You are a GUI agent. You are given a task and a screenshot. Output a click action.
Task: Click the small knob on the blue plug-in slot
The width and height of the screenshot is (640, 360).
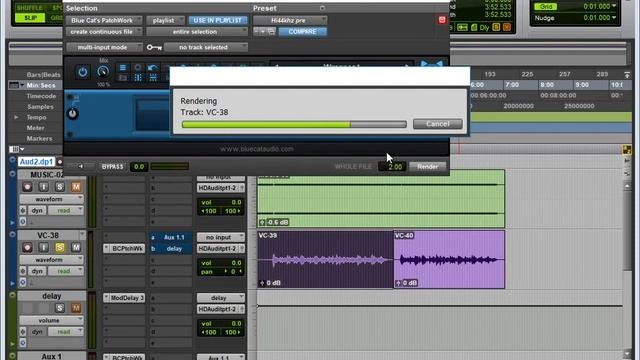pyautogui.click(x=73, y=113)
